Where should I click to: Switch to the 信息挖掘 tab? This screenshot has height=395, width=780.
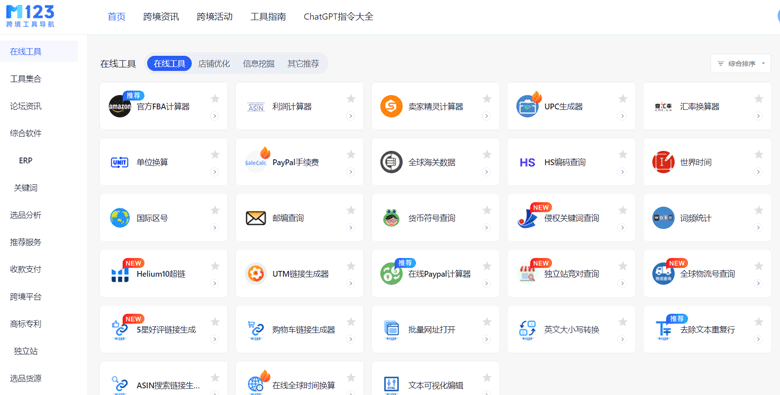click(x=259, y=64)
